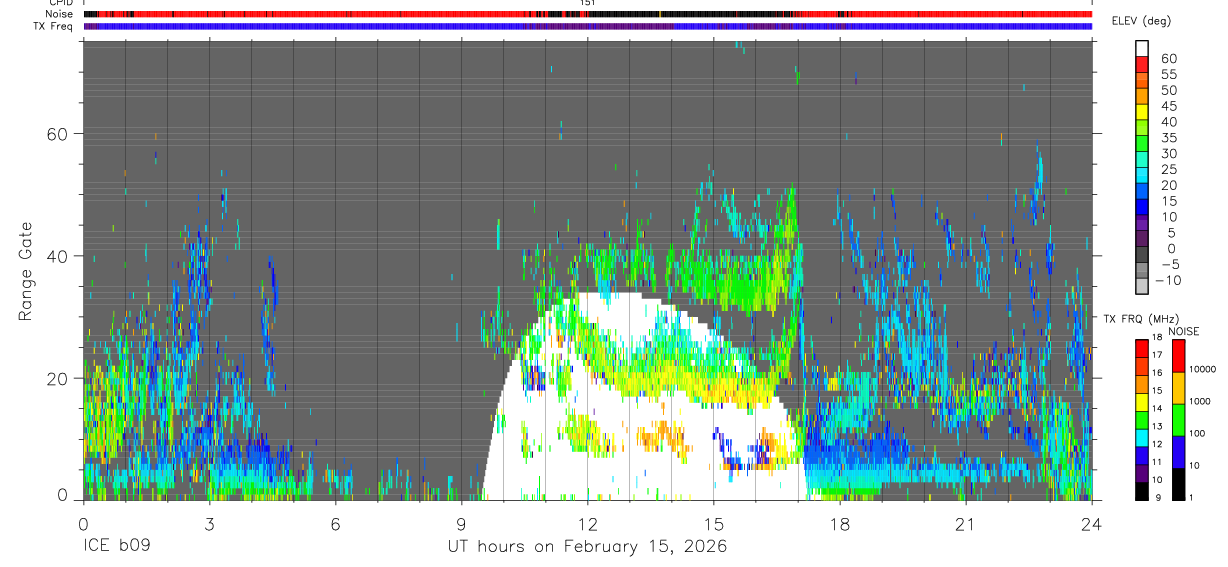Screen dimensions: 1228x567
Task: Click the TX Freq strip along the top of plot
Action: pyautogui.click(x=587, y=26)
